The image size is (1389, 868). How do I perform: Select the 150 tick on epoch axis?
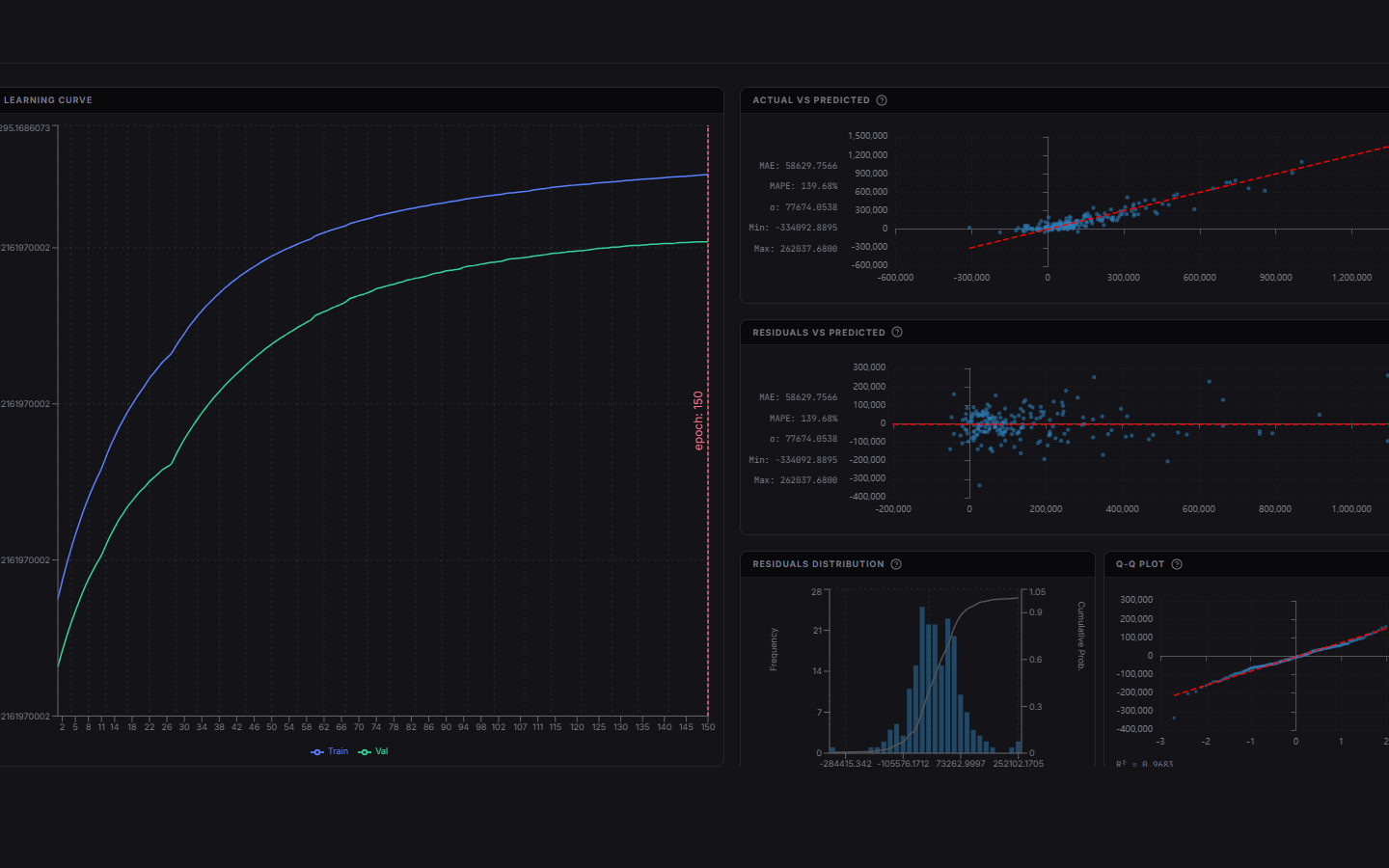pos(708,727)
